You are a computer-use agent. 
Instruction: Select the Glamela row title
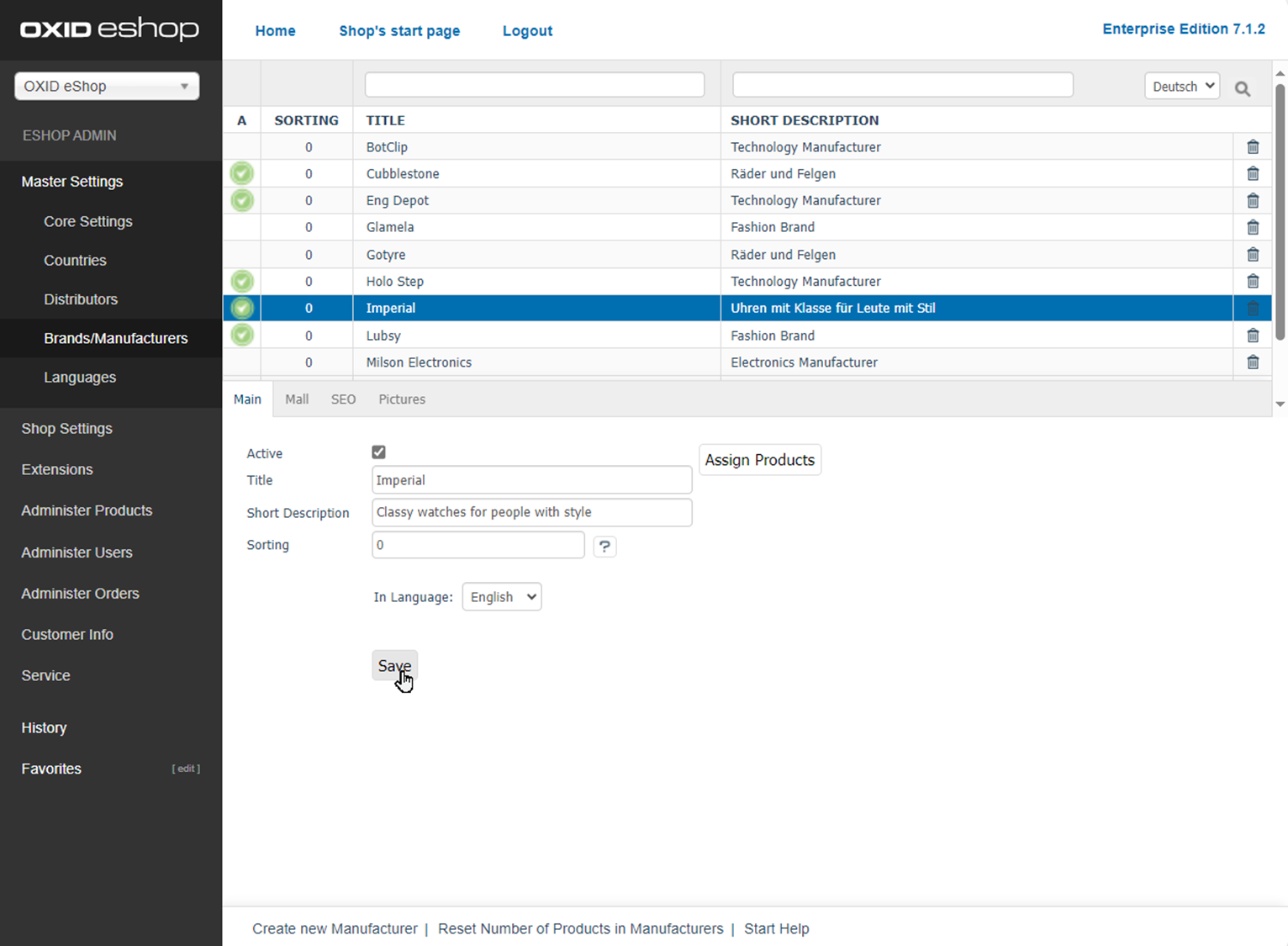click(x=390, y=227)
